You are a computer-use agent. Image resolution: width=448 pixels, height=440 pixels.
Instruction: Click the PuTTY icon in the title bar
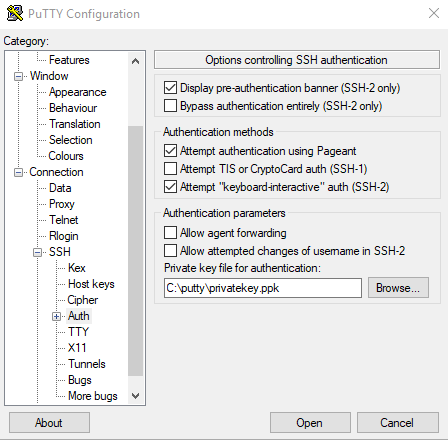click(15, 14)
